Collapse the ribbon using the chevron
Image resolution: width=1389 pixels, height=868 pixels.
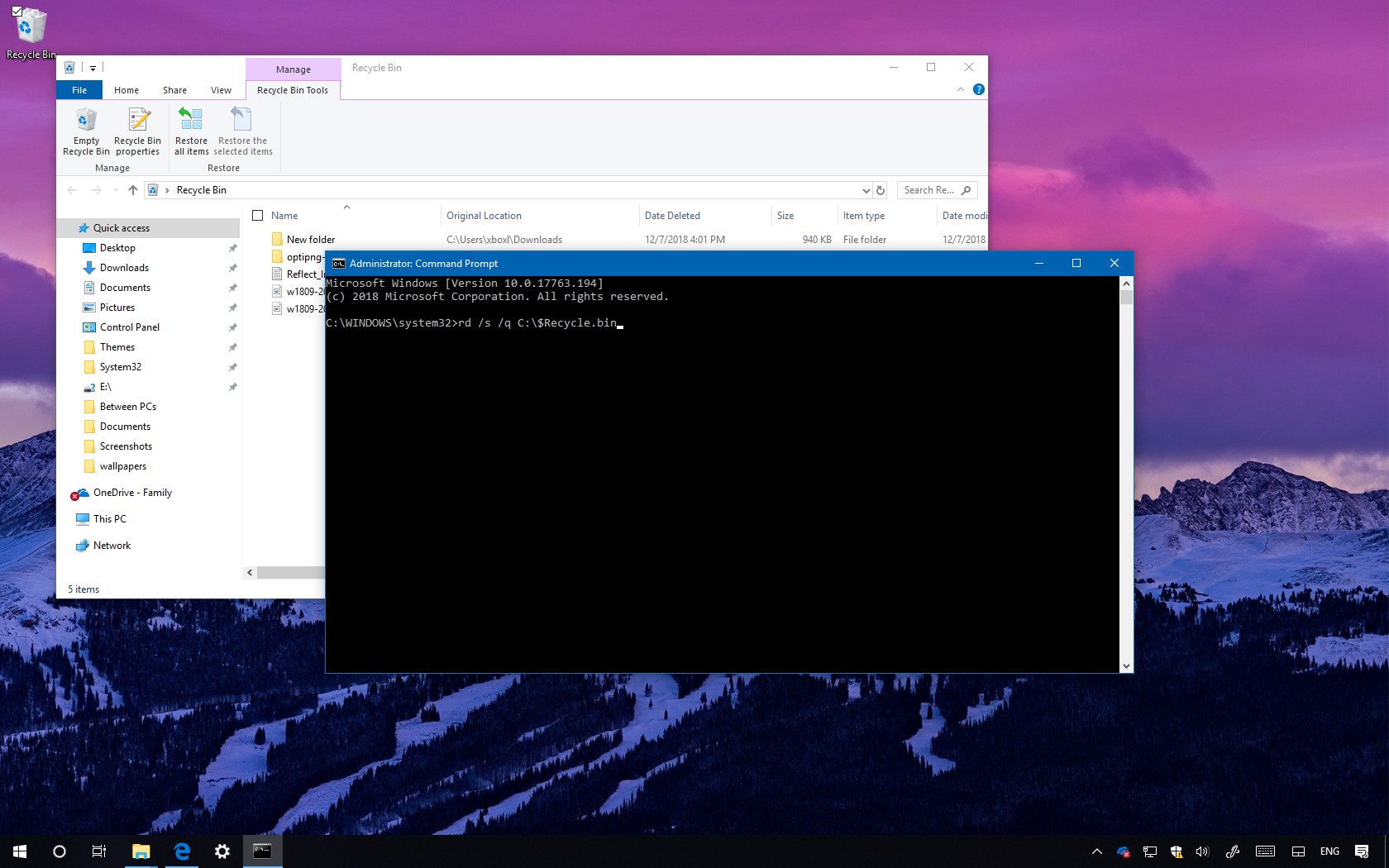tap(958, 89)
